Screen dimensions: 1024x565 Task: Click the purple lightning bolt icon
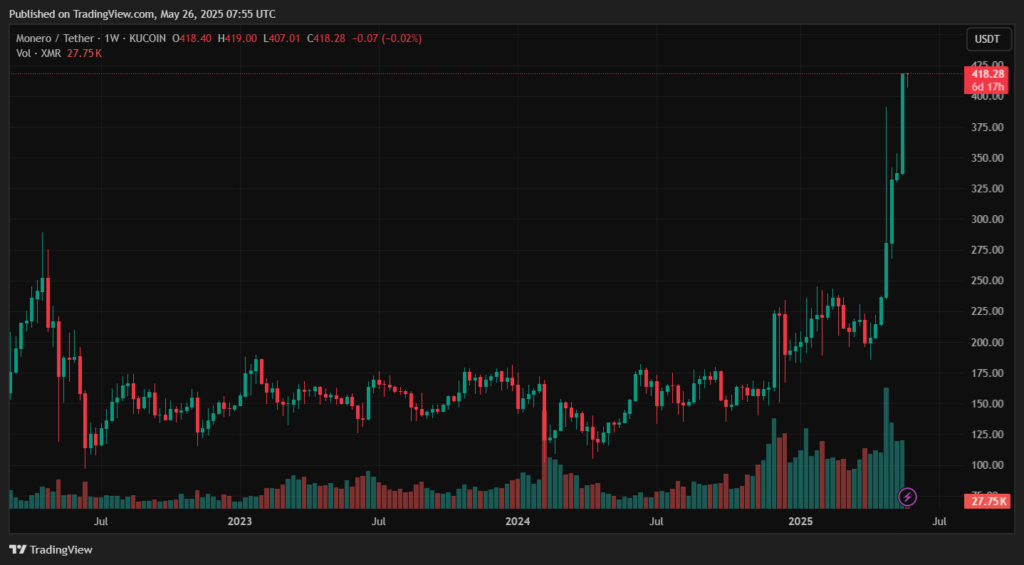[907, 496]
